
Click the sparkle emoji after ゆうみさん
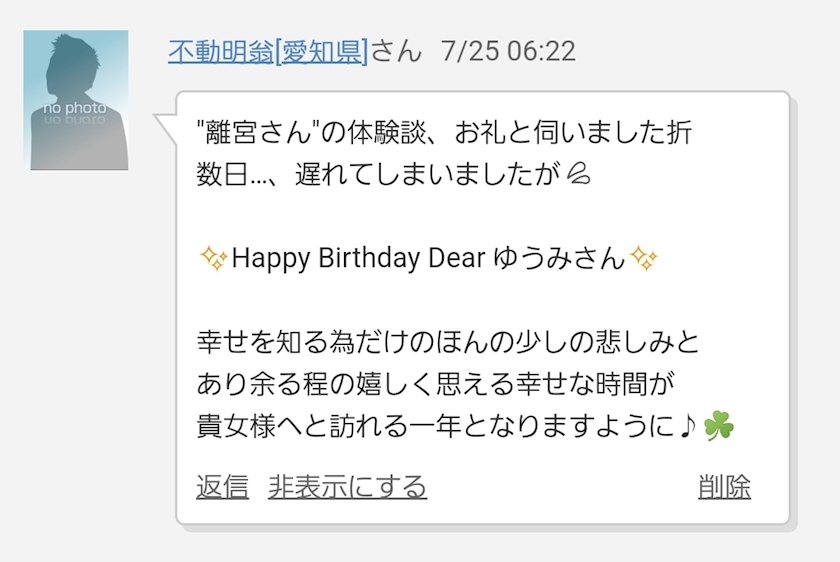(645, 259)
